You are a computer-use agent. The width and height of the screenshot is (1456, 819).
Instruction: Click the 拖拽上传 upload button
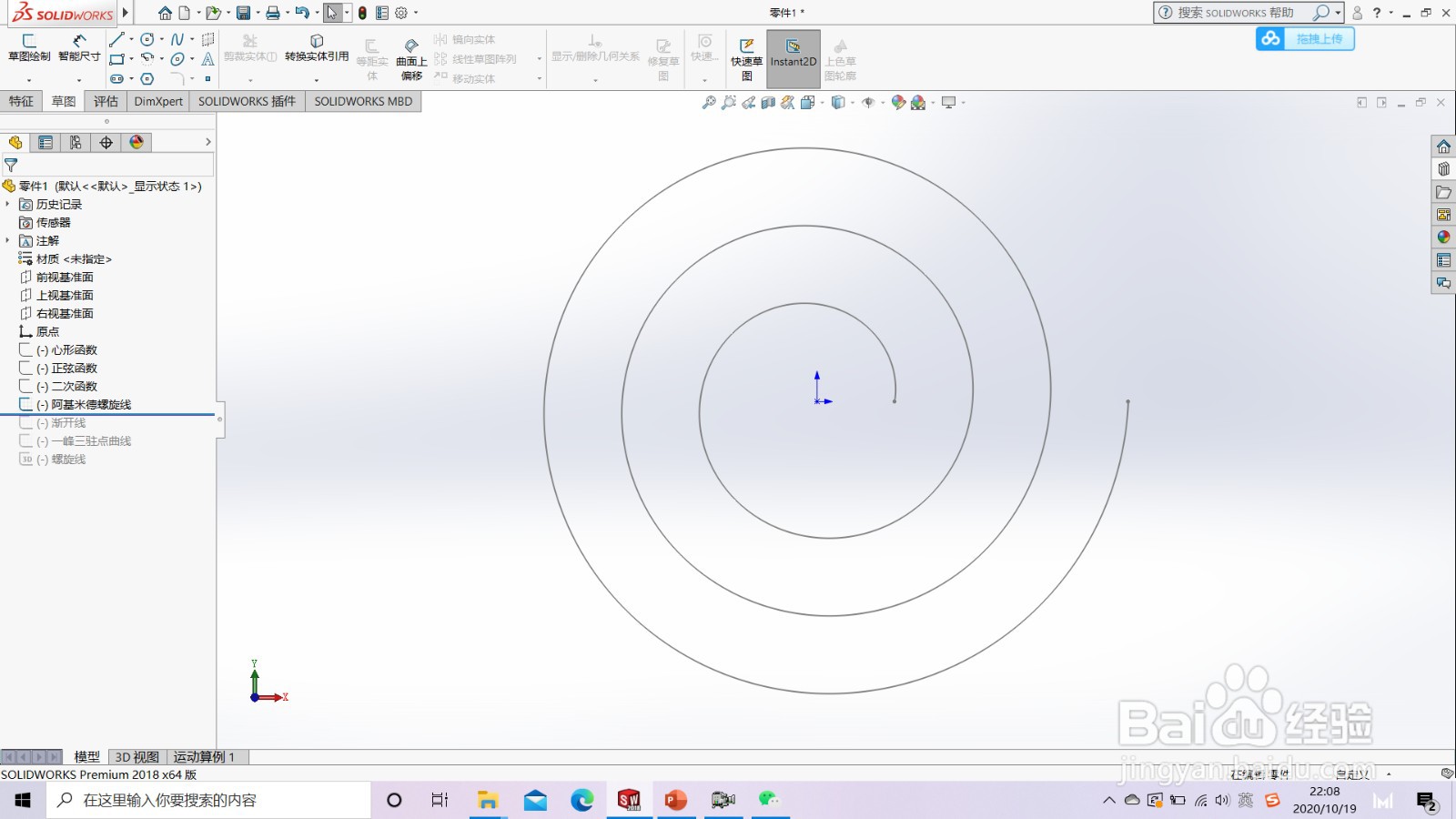click(1305, 38)
